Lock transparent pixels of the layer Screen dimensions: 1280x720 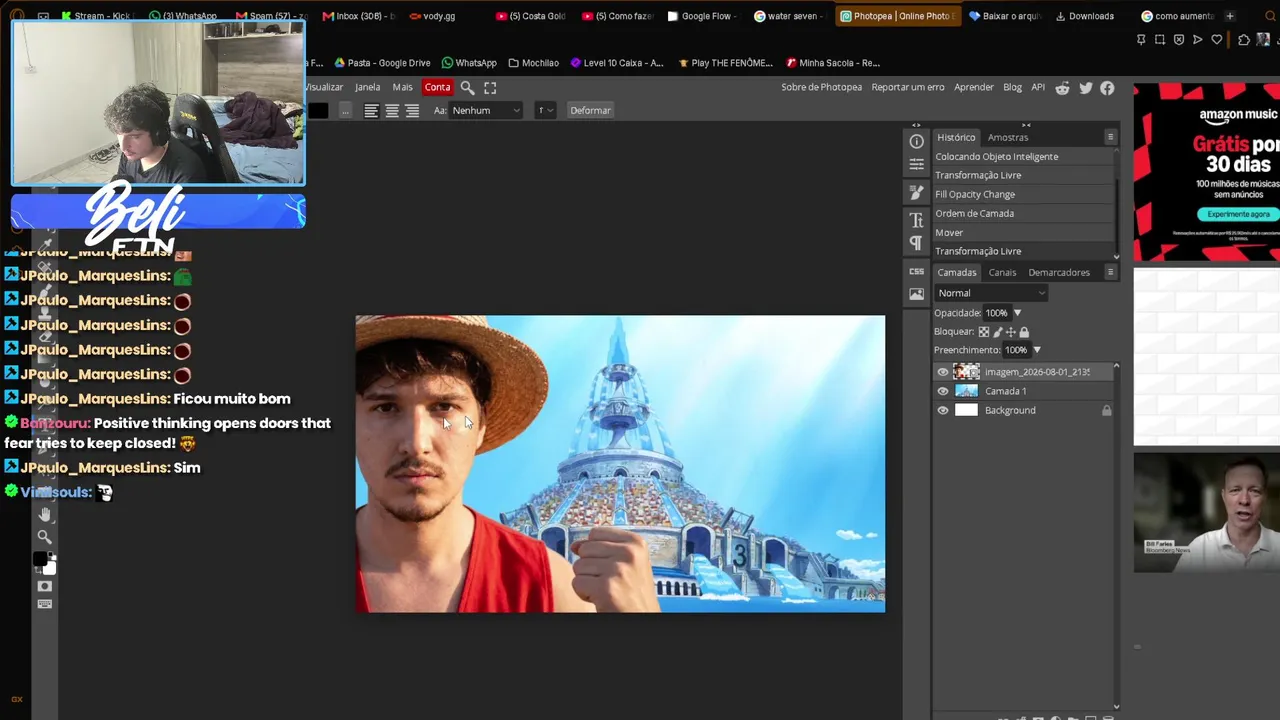984,332
